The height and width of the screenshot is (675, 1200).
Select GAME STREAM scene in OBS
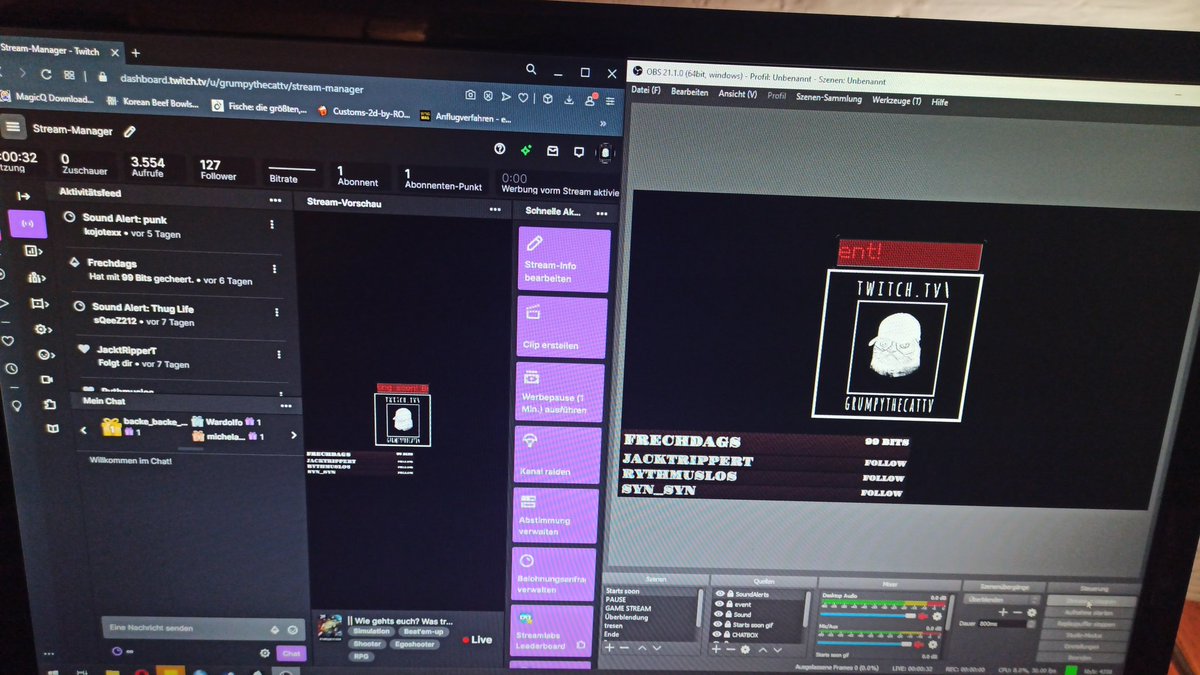pyautogui.click(x=628, y=609)
